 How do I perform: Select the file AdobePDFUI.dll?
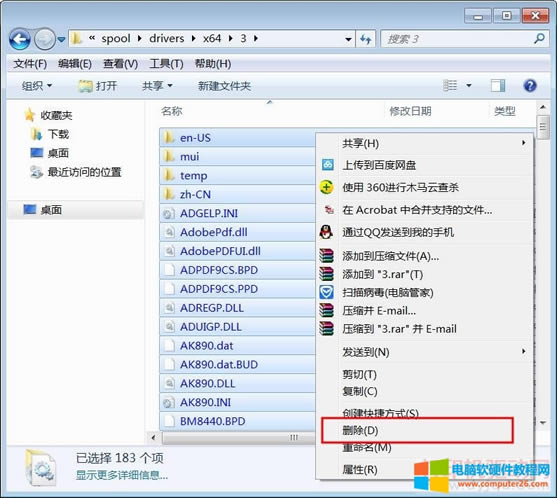click(x=237, y=251)
